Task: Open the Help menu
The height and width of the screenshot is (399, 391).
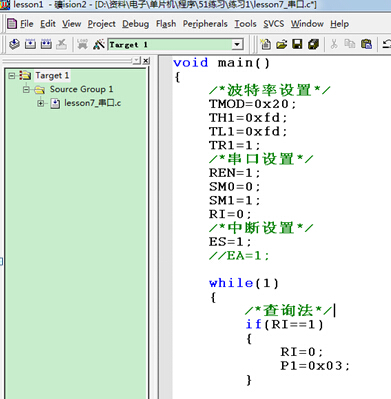Action: click(340, 24)
